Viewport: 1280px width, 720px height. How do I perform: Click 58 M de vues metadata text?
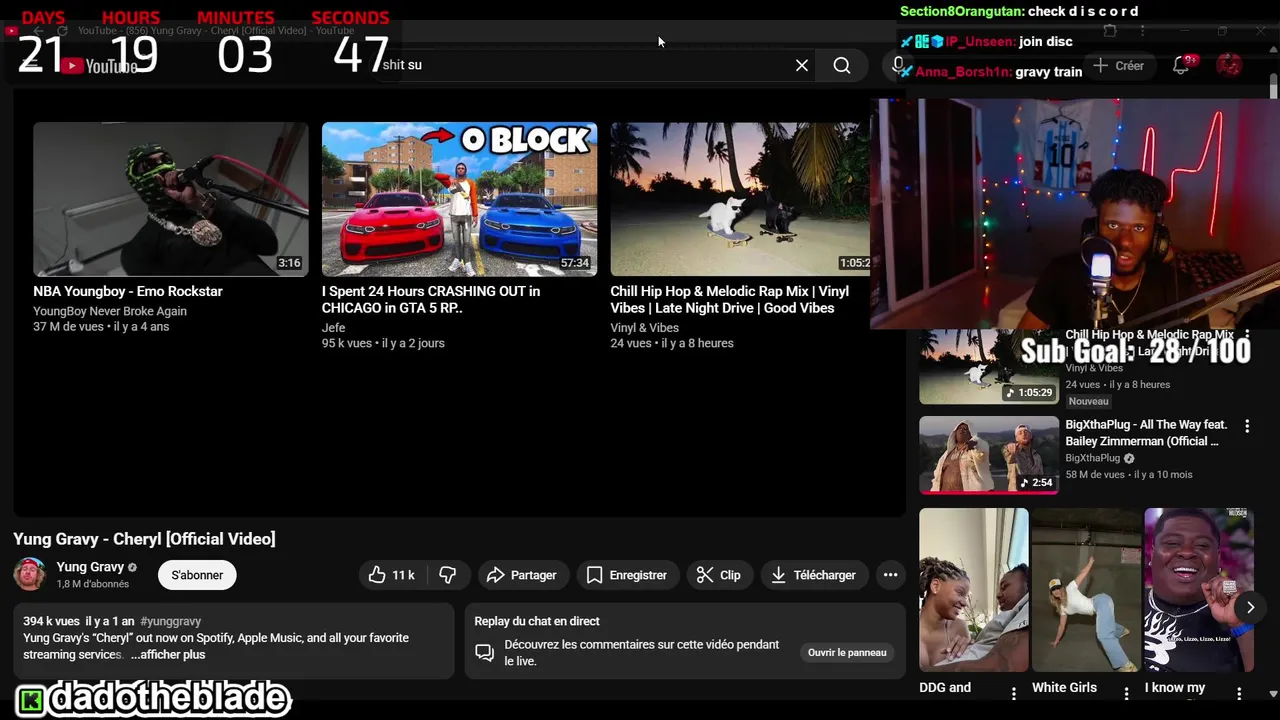pos(1095,474)
